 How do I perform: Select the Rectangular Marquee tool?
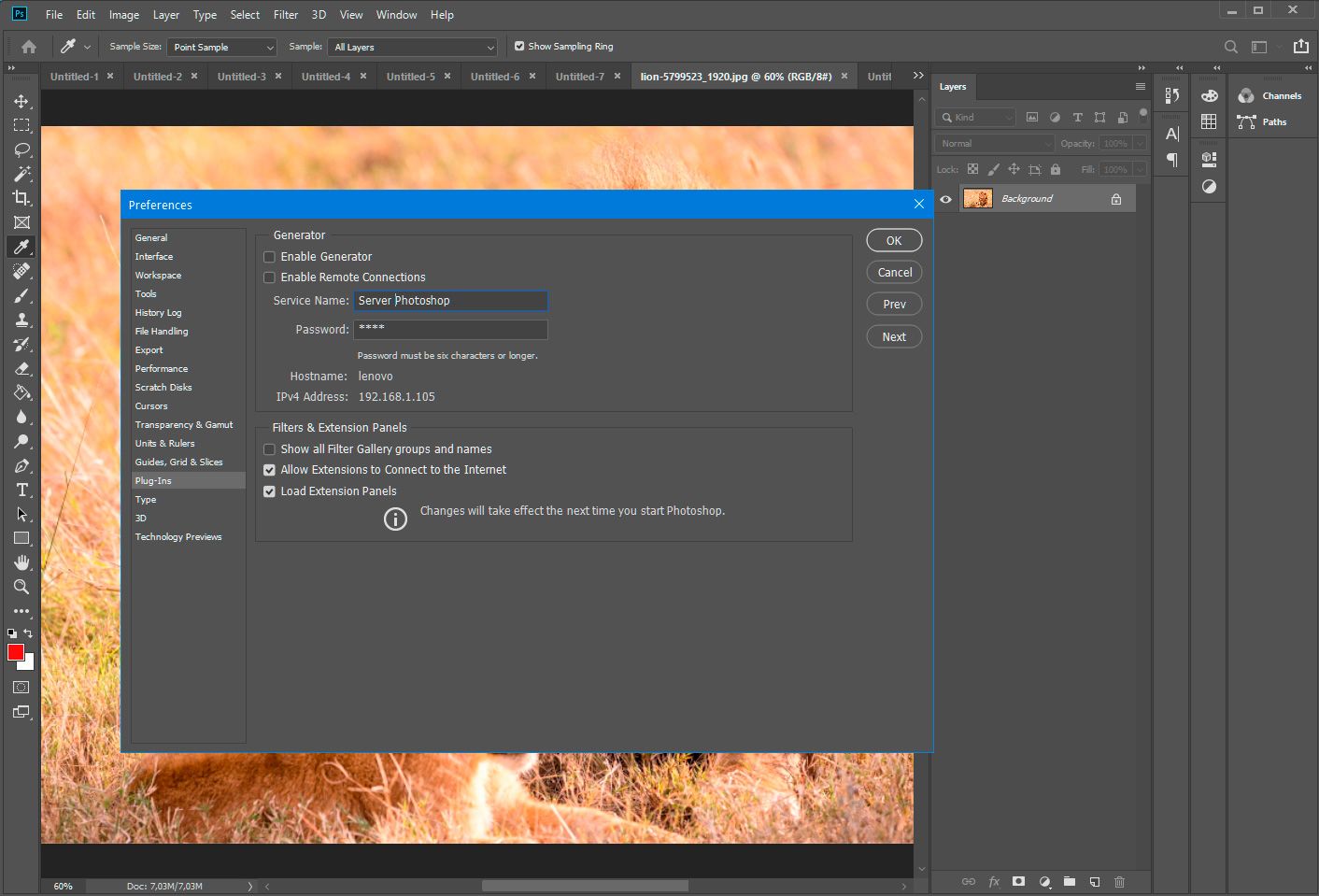21,125
